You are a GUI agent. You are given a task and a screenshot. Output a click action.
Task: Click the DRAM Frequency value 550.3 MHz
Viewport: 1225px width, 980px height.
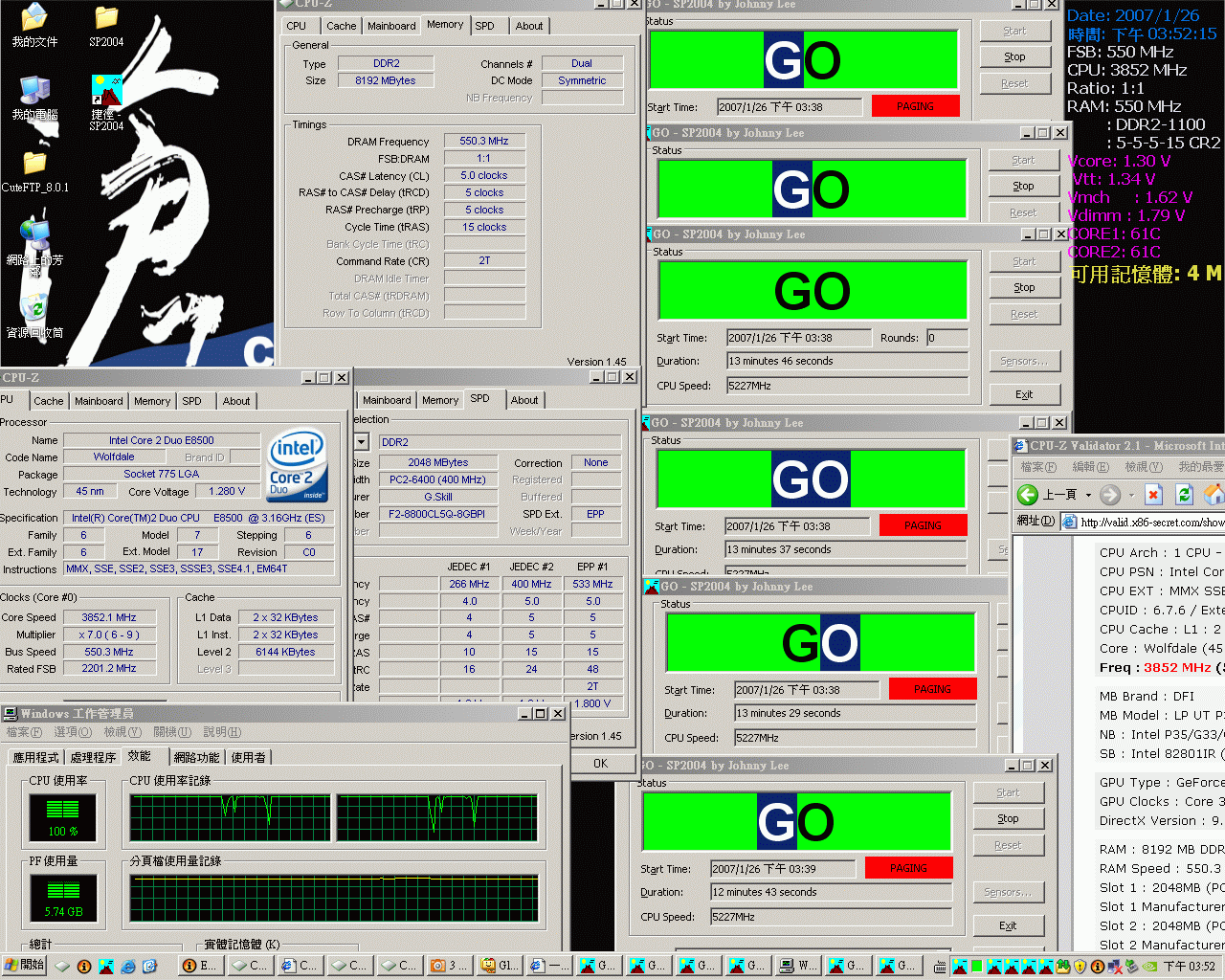coord(484,141)
